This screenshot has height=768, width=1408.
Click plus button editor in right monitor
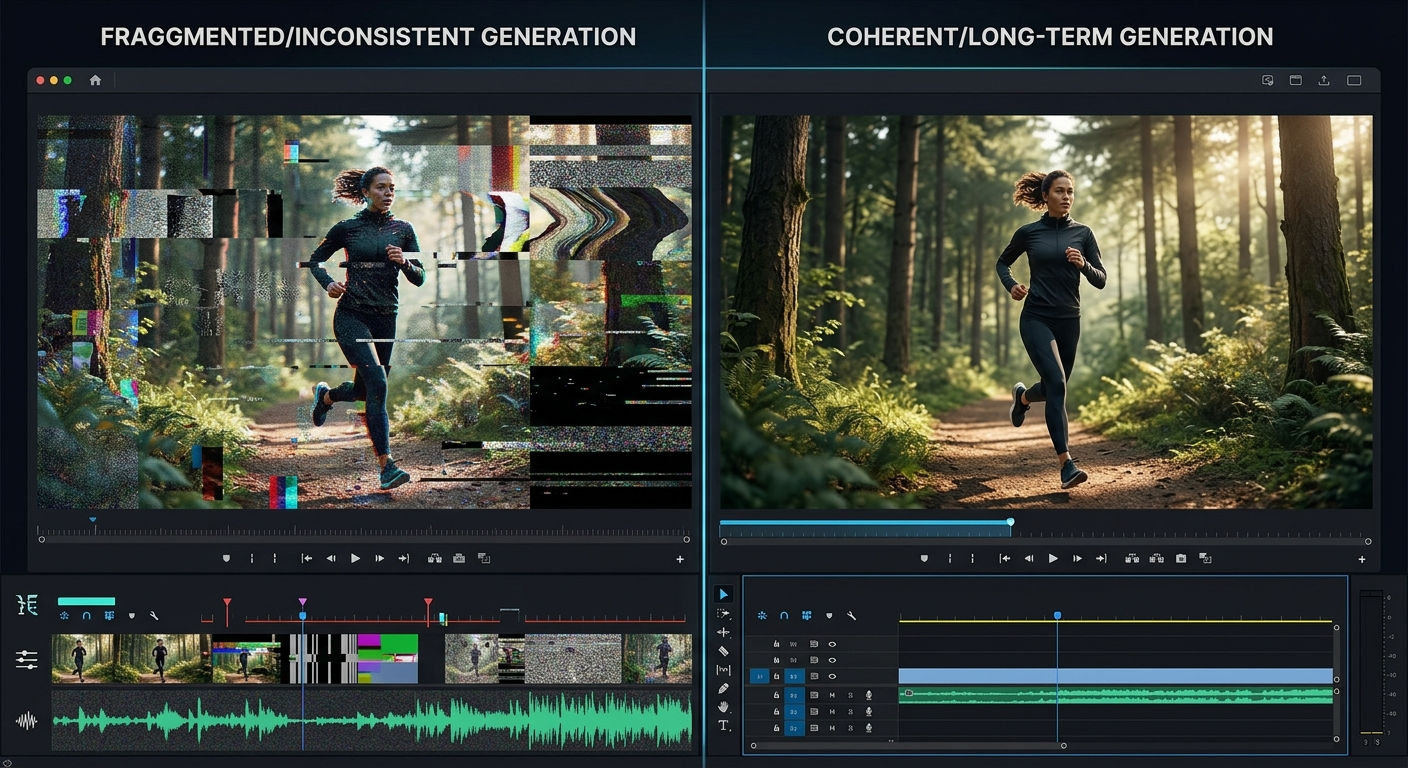tap(1361, 560)
